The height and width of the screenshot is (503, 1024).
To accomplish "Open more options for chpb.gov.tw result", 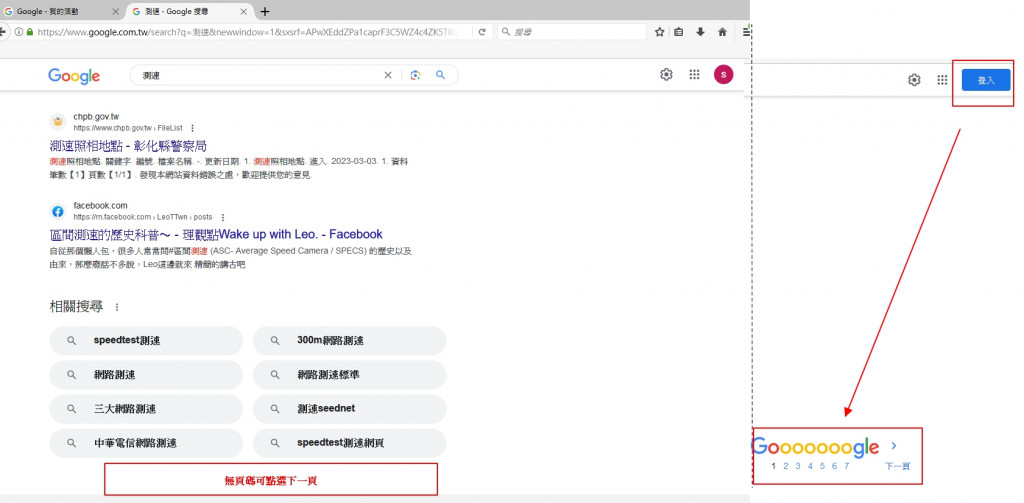I will pyautogui.click(x=192, y=128).
